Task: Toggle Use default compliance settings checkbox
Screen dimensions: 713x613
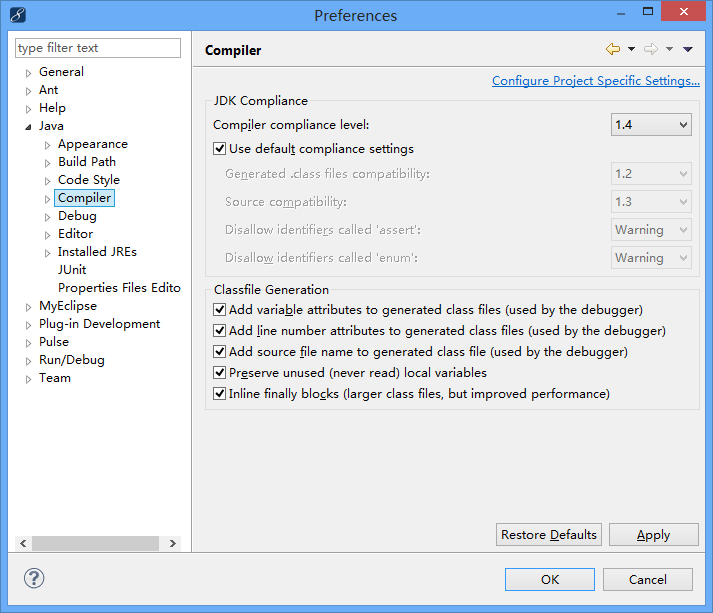Action: click(x=220, y=149)
